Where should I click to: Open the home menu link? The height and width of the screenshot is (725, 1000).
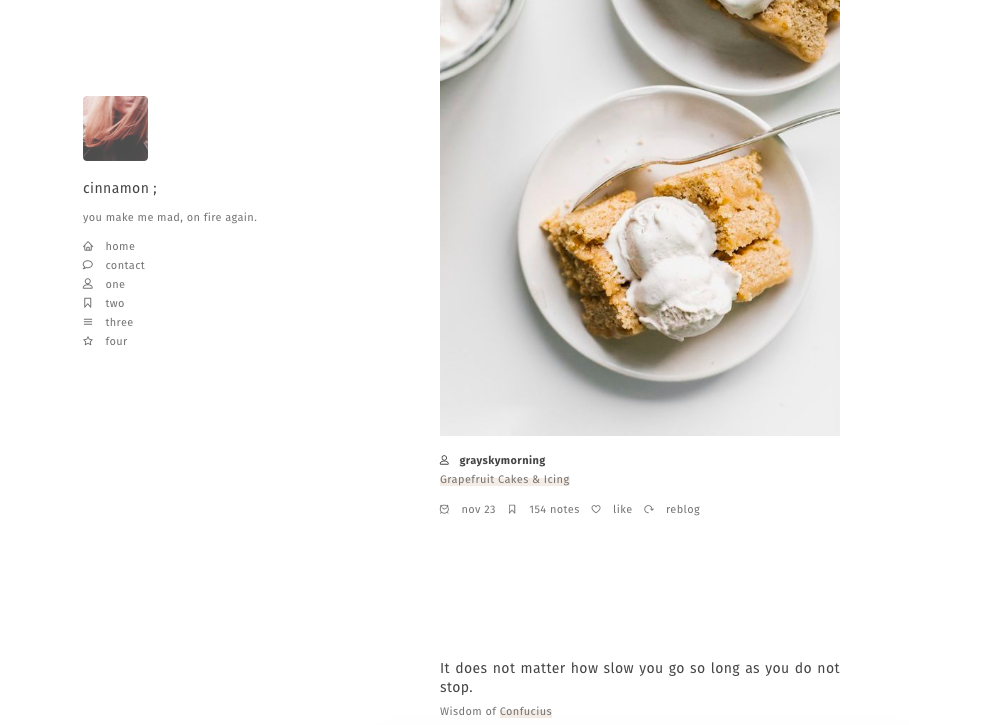120,246
